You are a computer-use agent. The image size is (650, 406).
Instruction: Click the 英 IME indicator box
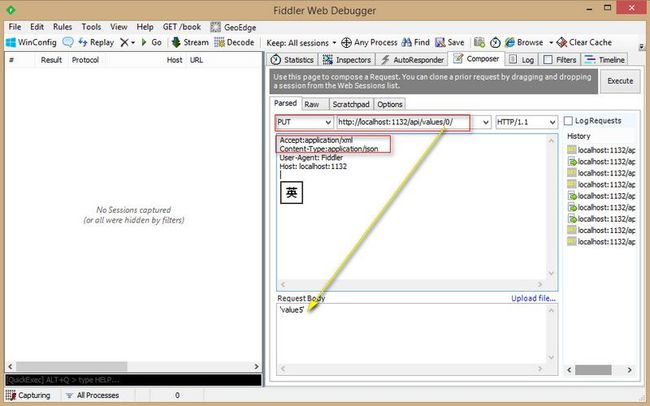[x=291, y=193]
